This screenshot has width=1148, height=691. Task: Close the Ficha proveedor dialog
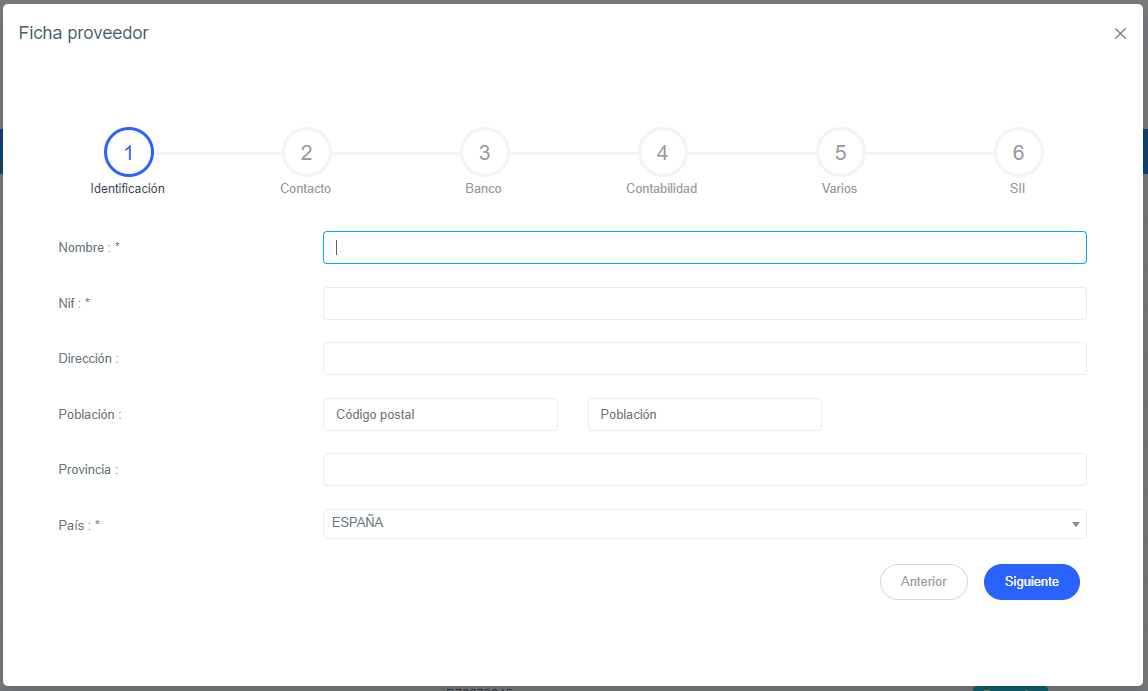pyautogui.click(x=1120, y=34)
